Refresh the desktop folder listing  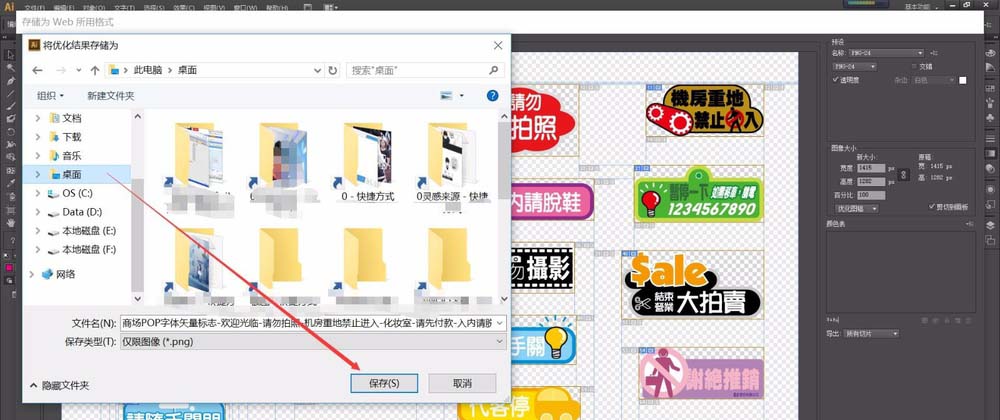point(332,70)
